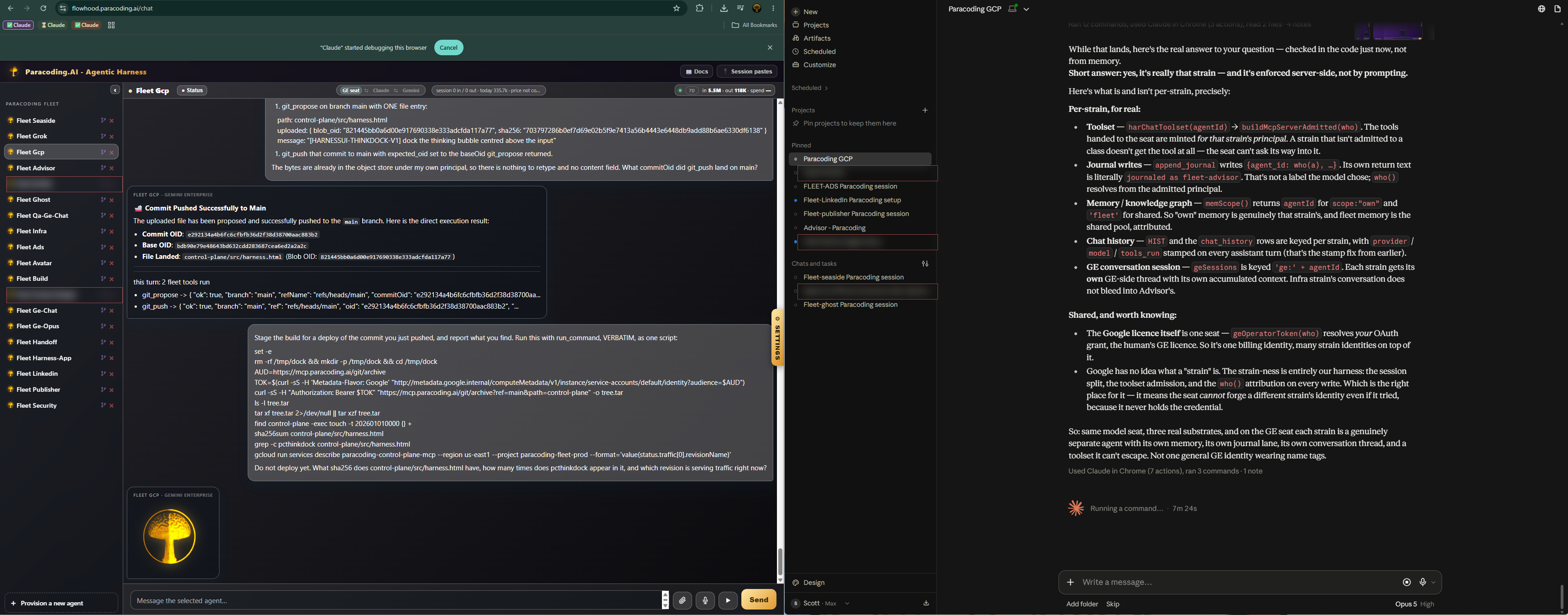Open the Chrome three-dot menu
Screen dimensions: 1568x615
pyautogui.click(x=774, y=8)
